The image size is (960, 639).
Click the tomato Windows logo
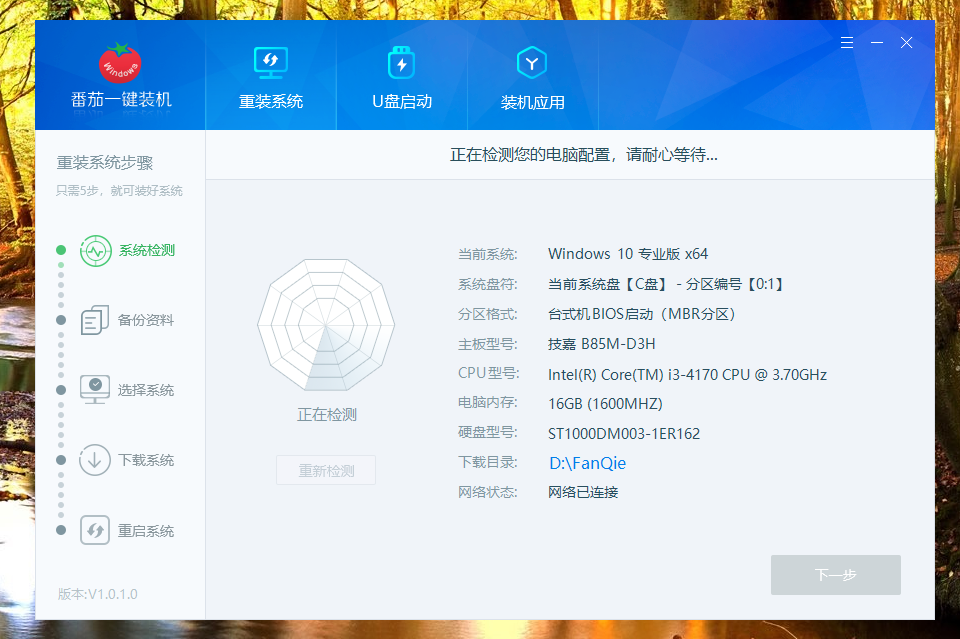click(120, 63)
